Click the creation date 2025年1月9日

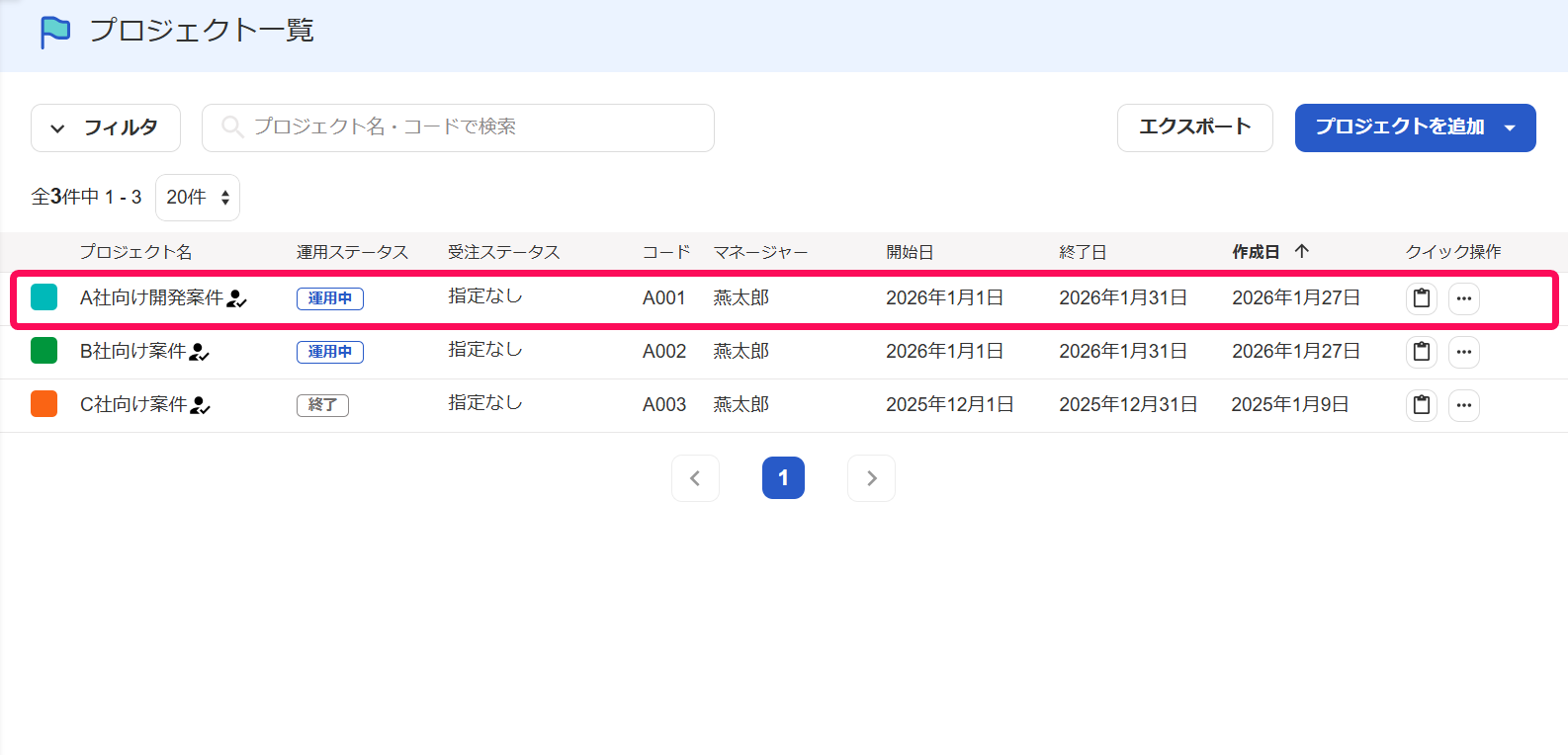1290,404
